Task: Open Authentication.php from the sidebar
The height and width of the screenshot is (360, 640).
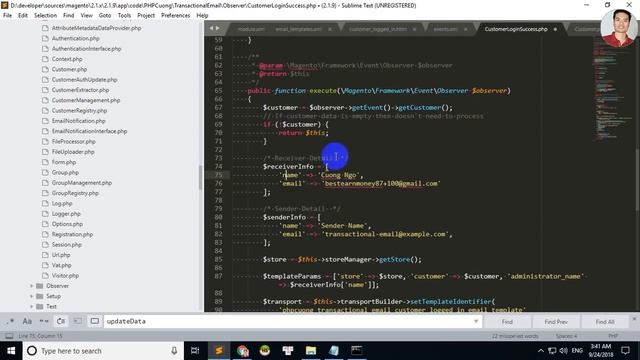Action: pos(76,38)
